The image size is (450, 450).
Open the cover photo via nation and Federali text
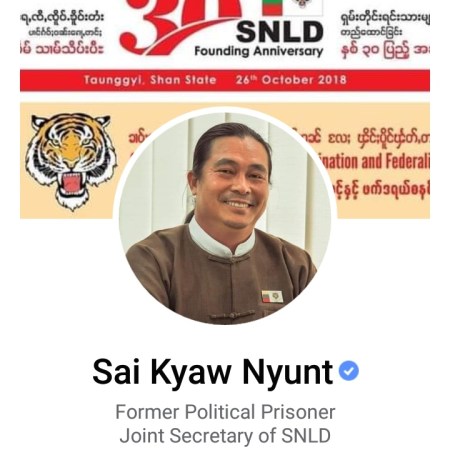[375, 162]
